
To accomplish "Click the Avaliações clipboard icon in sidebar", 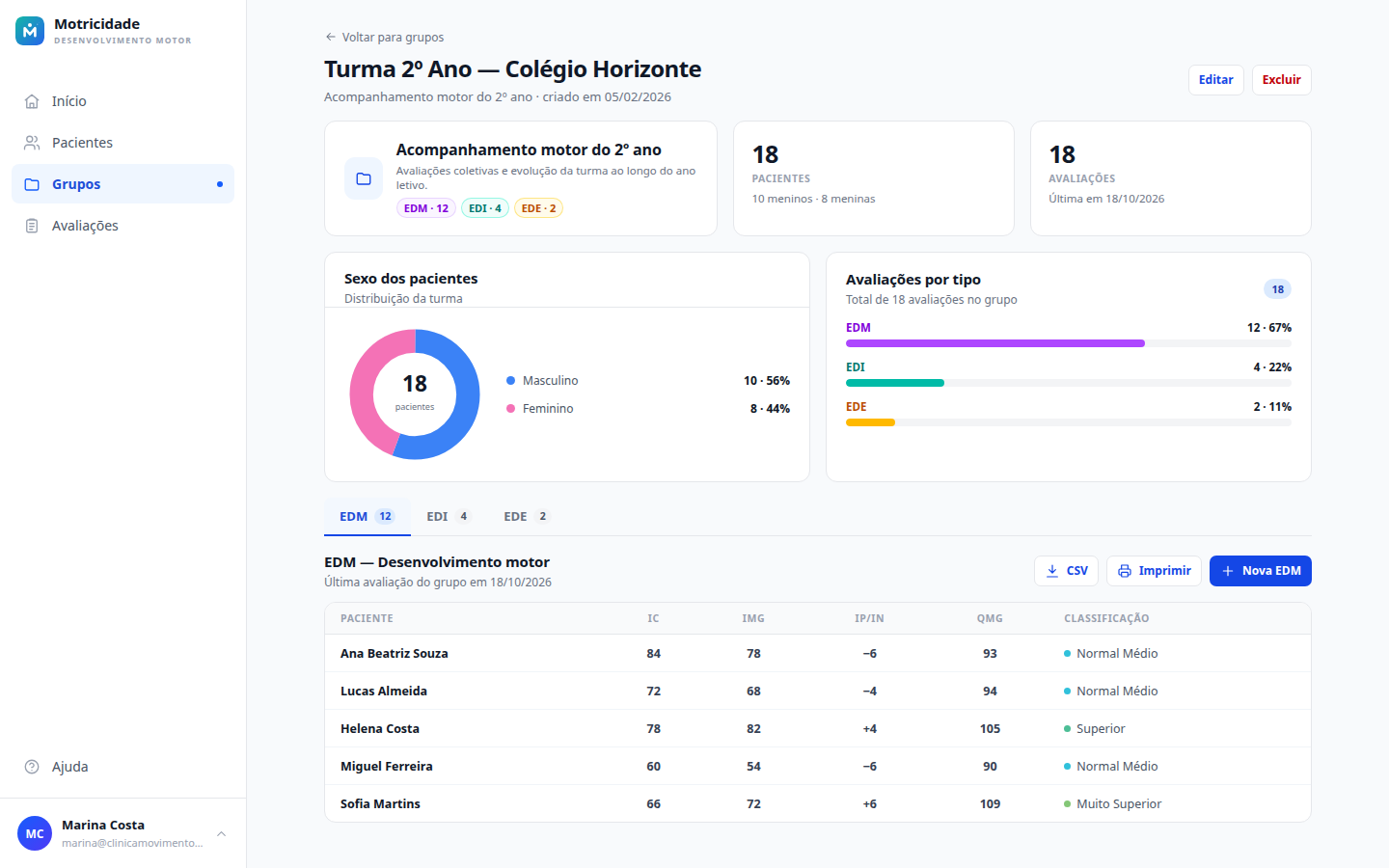I will point(32,226).
